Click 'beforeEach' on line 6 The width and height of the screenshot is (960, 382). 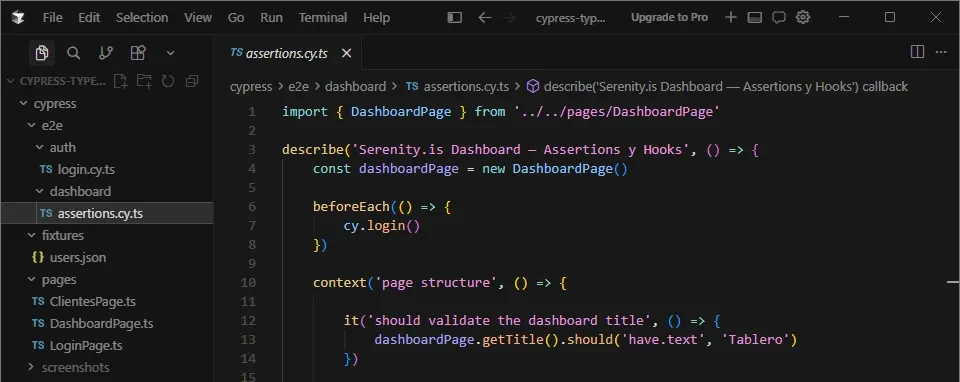pos(351,207)
